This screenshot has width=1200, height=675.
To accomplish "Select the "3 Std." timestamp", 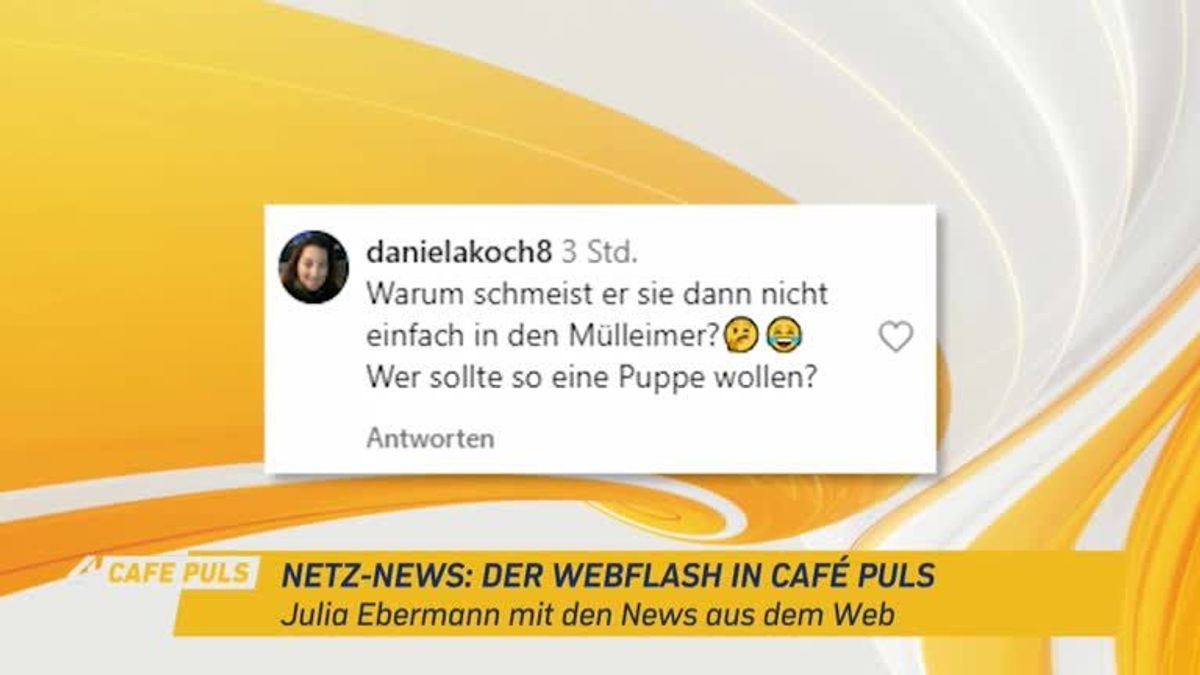I will coord(599,251).
